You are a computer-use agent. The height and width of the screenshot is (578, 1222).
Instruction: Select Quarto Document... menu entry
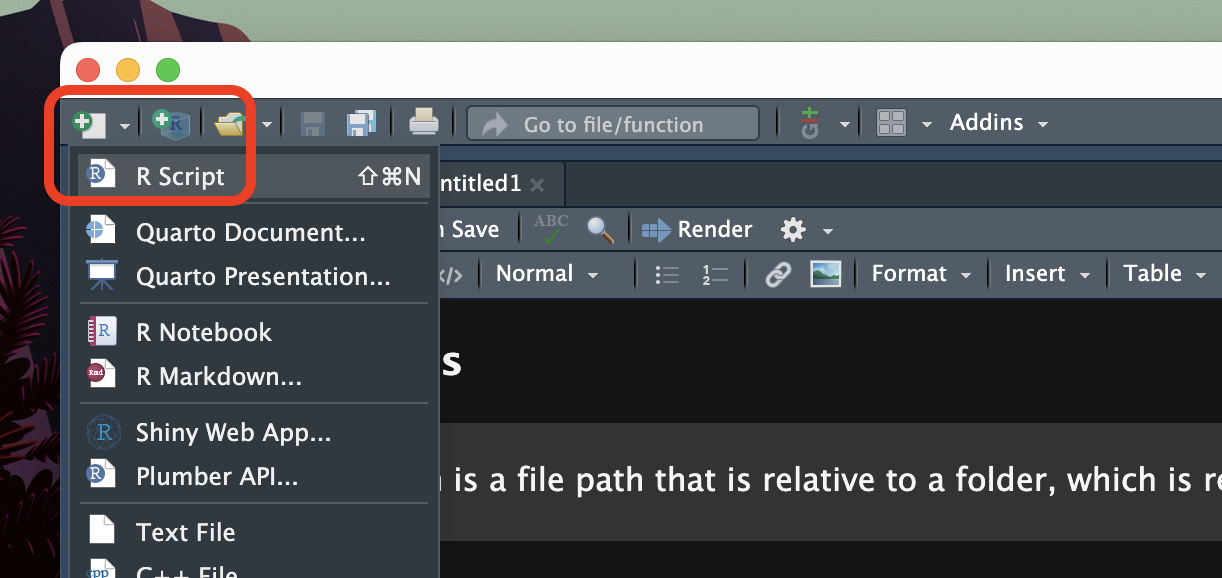[x=254, y=232]
